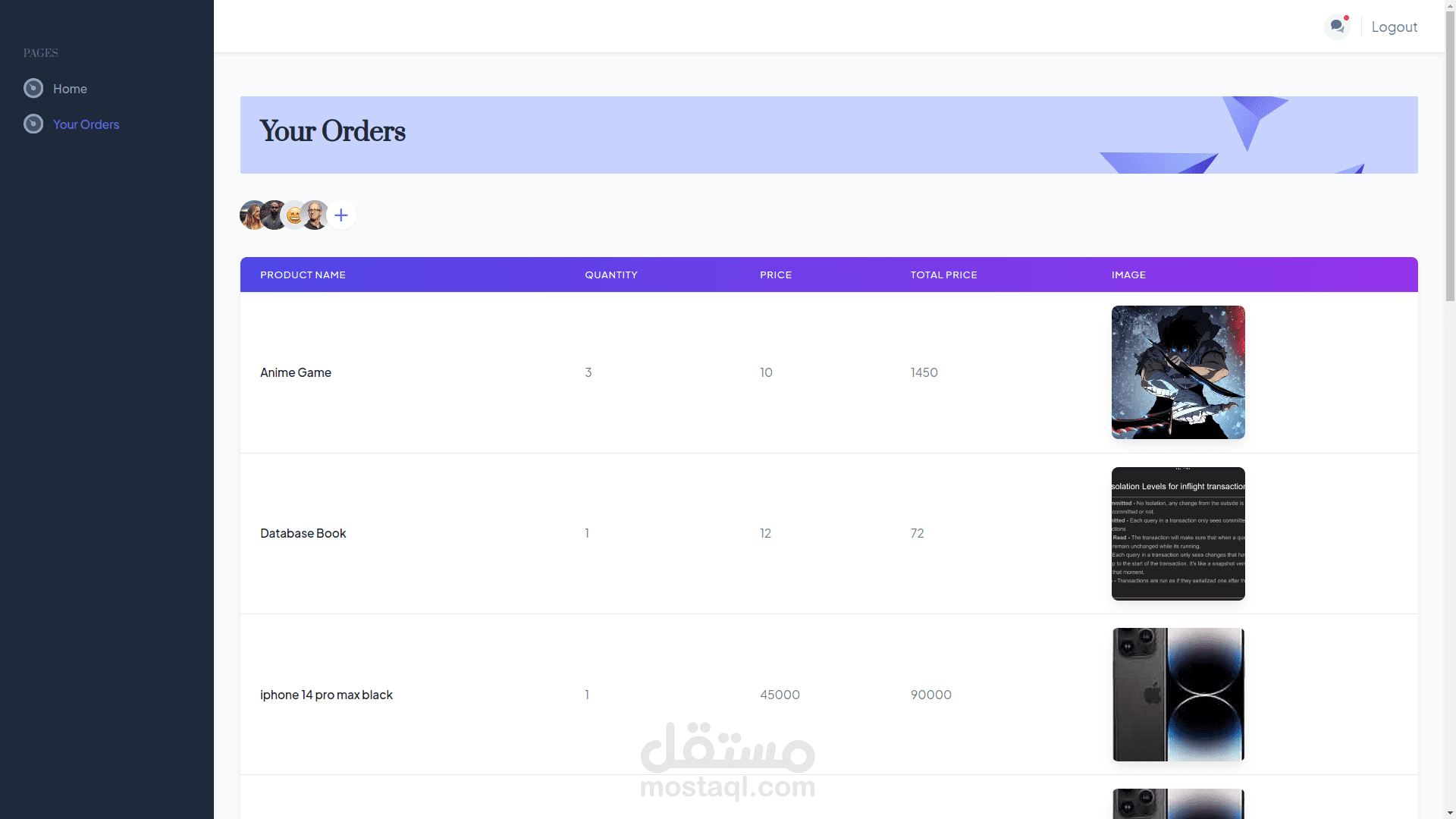1456x819 pixels.
Task: Select the bald man with glasses avatar
Action: [315, 215]
